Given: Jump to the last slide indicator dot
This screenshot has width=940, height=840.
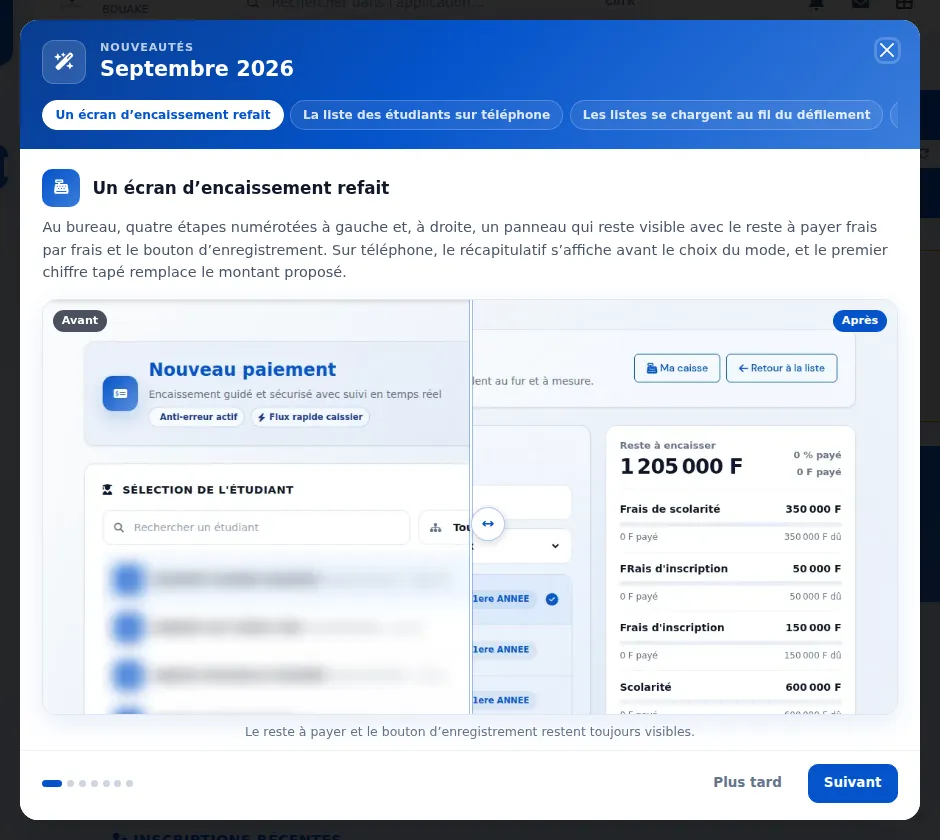Looking at the screenshot, I should pyautogui.click(x=129, y=784).
